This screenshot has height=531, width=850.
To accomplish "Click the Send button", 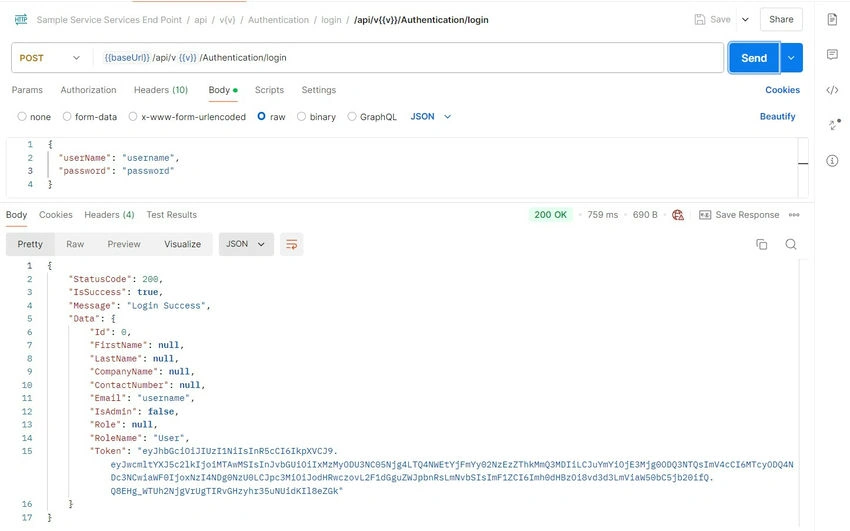I will click(754, 58).
